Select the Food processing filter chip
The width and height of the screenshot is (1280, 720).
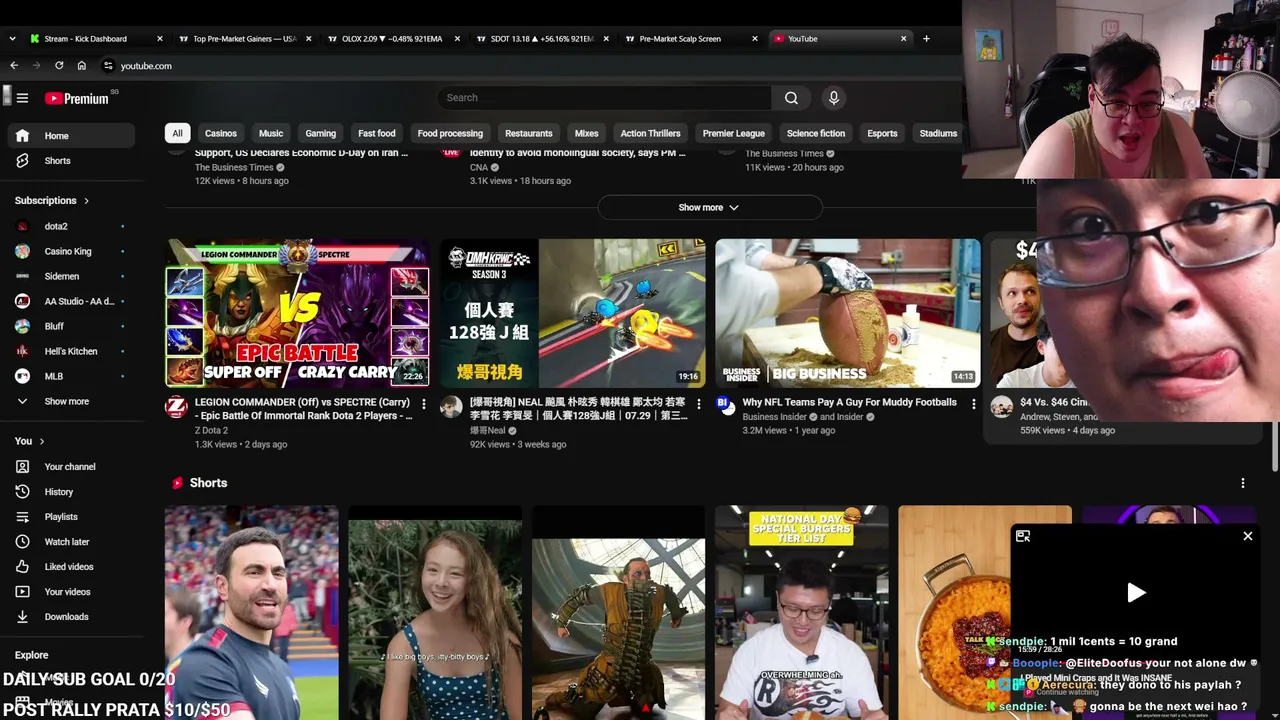tap(450, 133)
